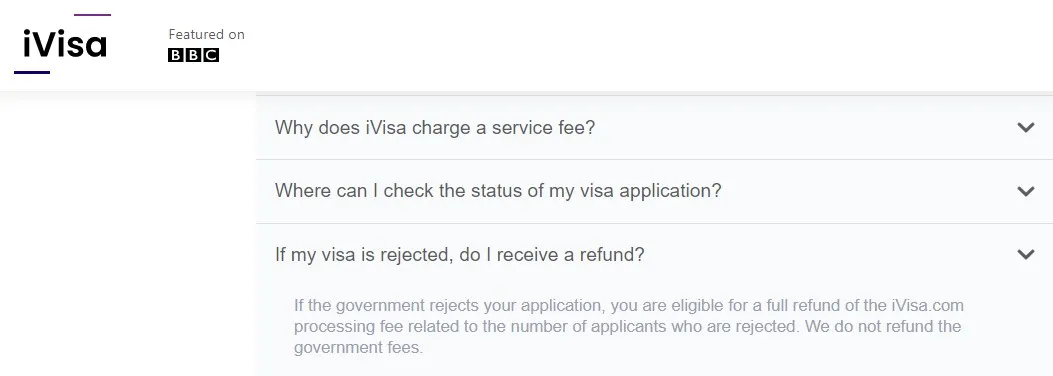Click the first B block of the BBC logo
The height and width of the screenshot is (376, 1053).
tap(175, 55)
